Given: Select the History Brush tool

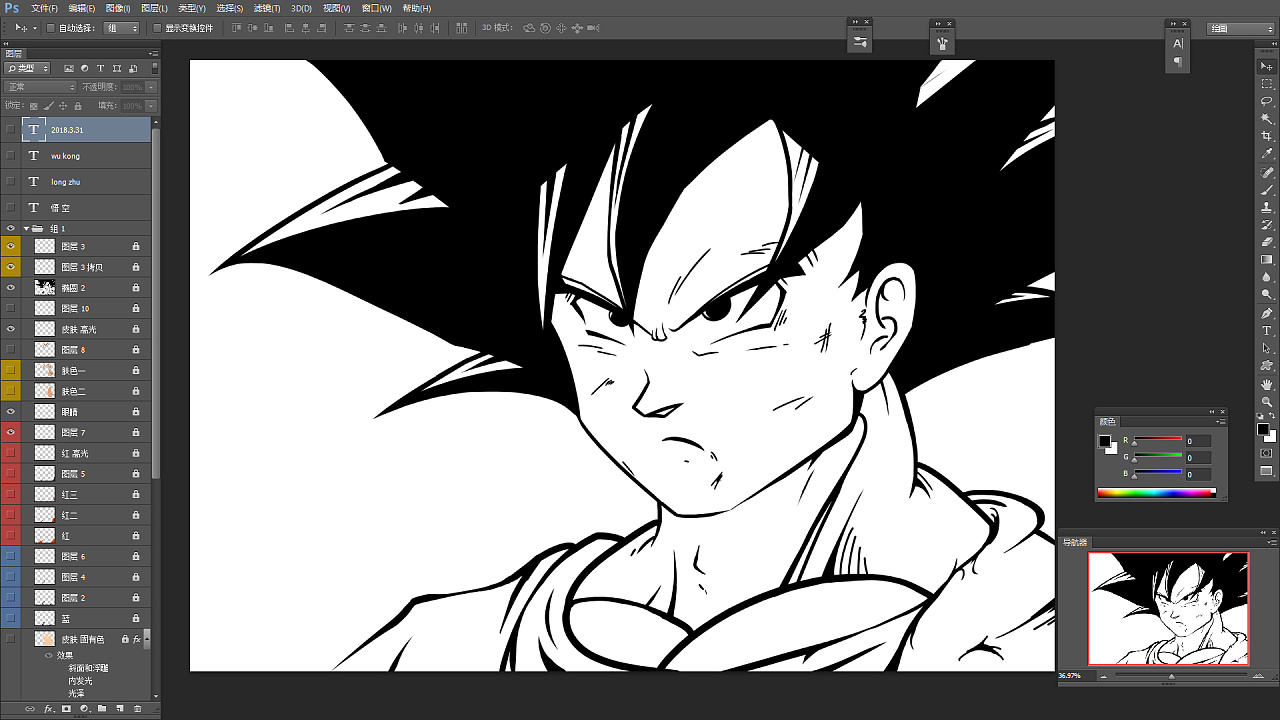Looking at the screenshot, I should pyautogui.click(x=1267, y=225).
